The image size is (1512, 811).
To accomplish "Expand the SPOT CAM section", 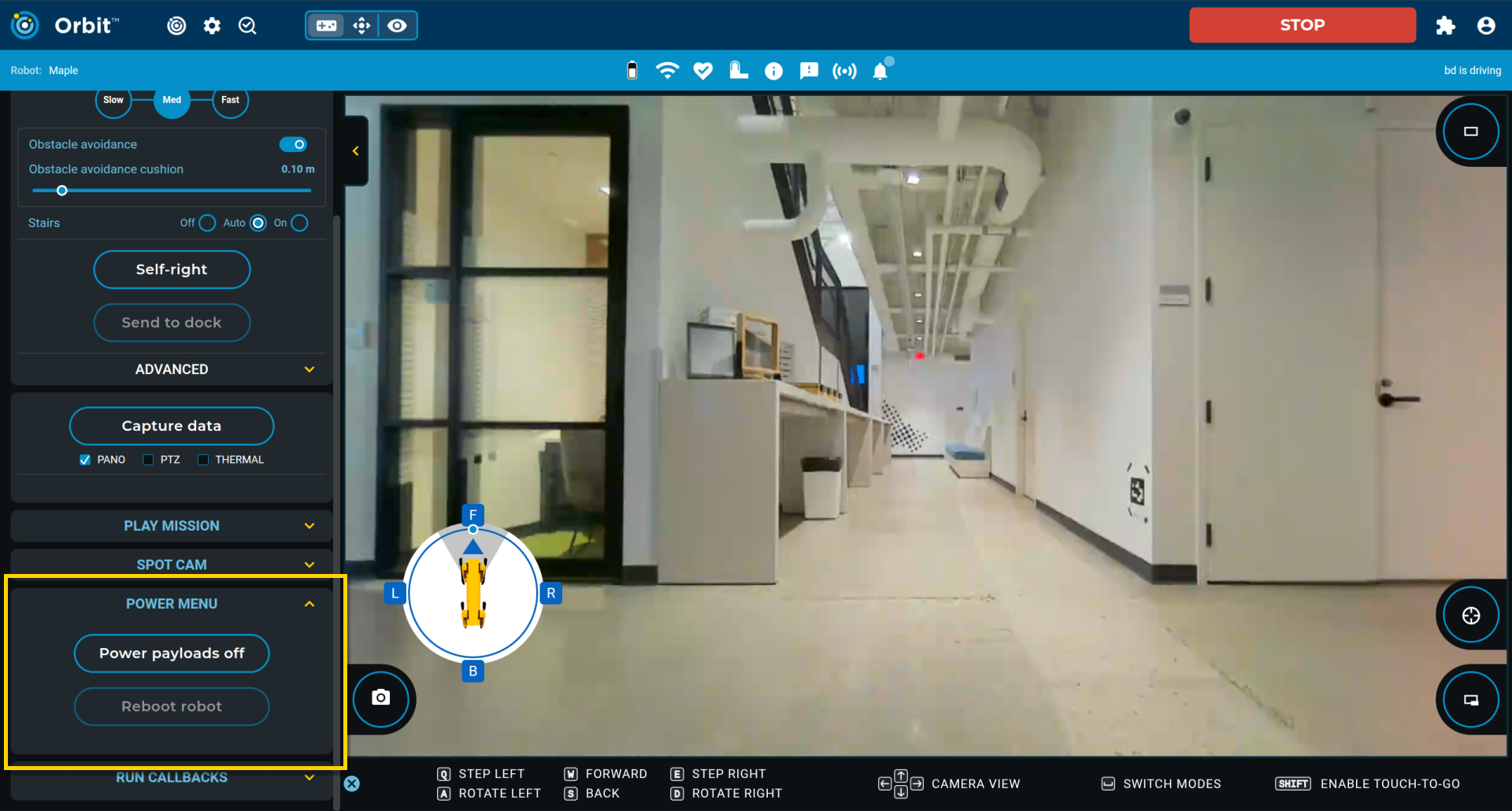I will [172, 564].
